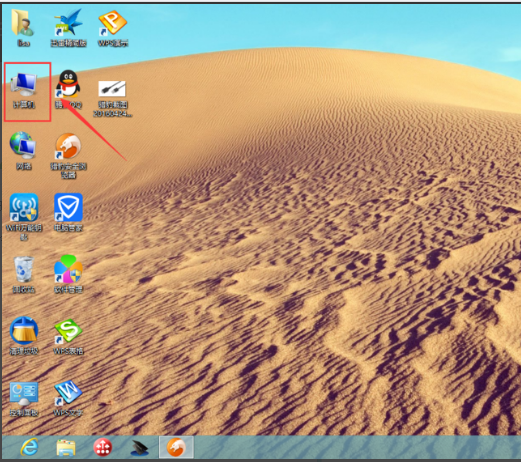Screen dimensions: 521x462
Task: Open the WPS Presentation shortcut
Action: point(113,28)
